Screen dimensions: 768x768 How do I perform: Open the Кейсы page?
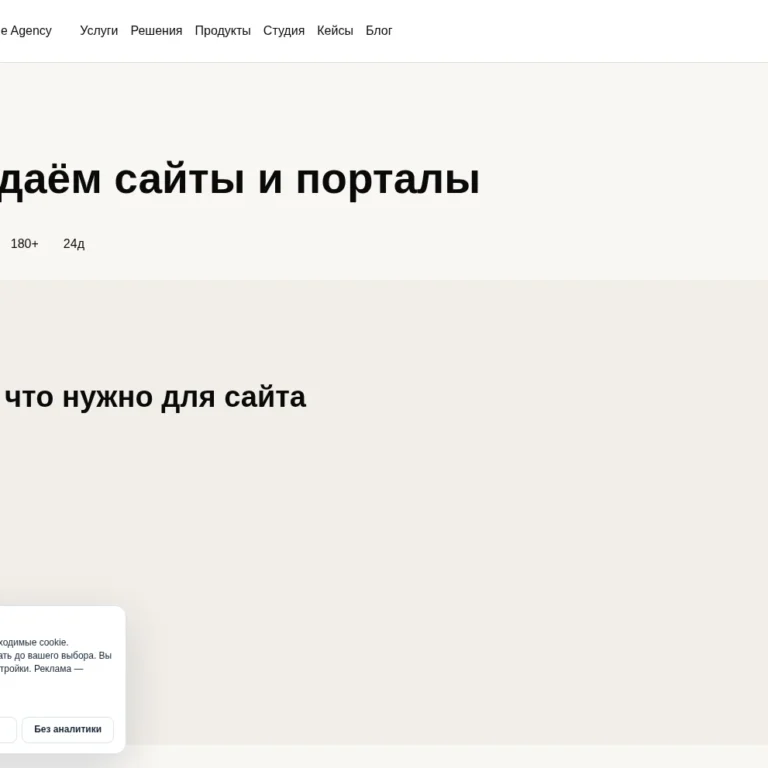(335, 31)
